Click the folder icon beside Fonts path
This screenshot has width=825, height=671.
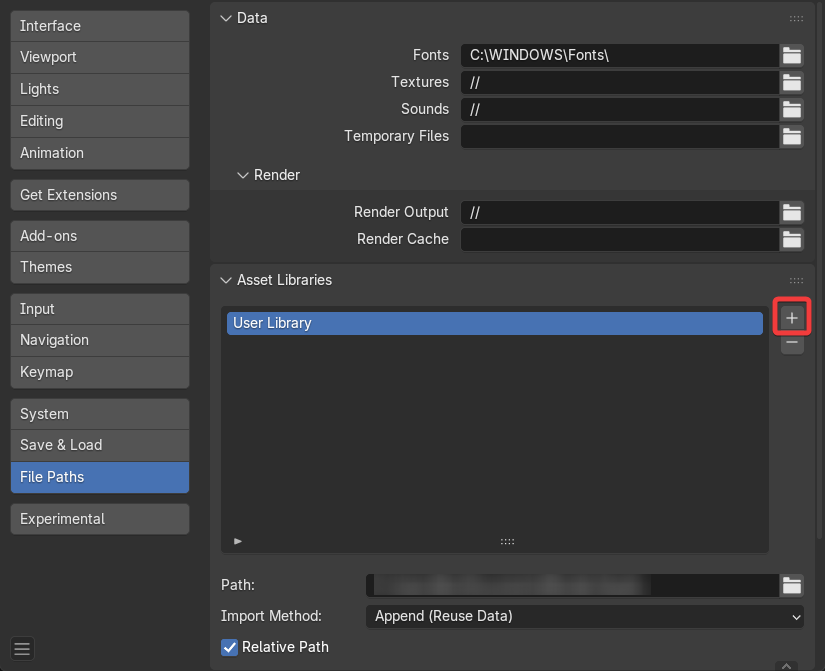792,55
